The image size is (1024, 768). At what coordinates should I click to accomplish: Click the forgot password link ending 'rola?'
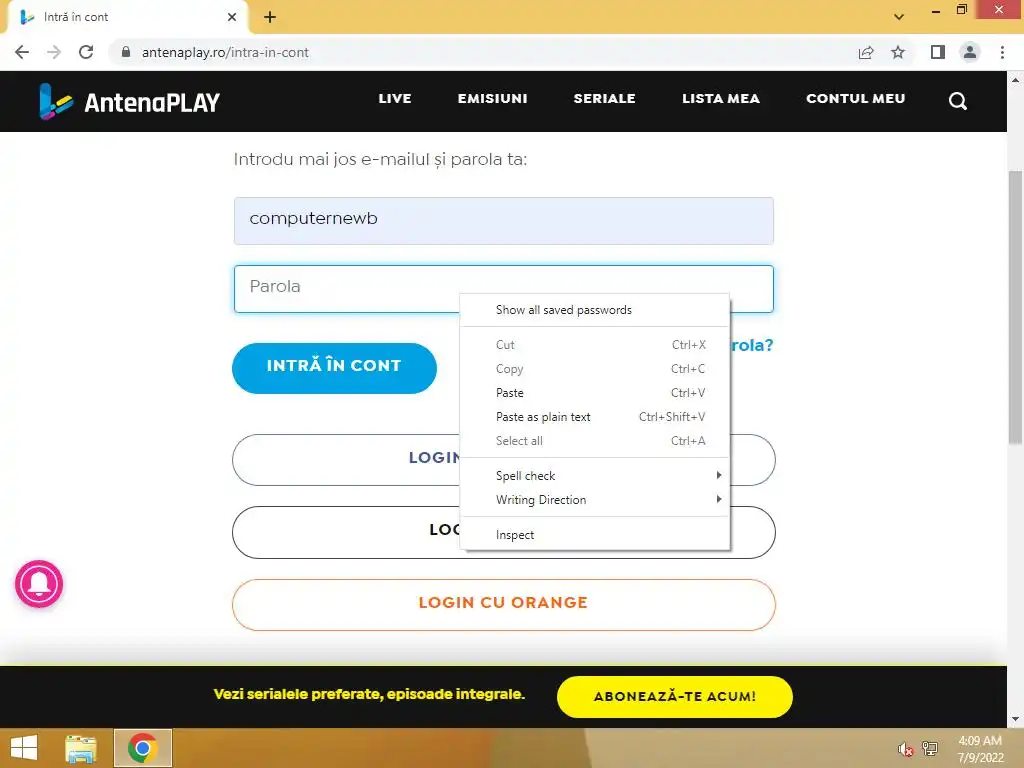click(752, 345)
